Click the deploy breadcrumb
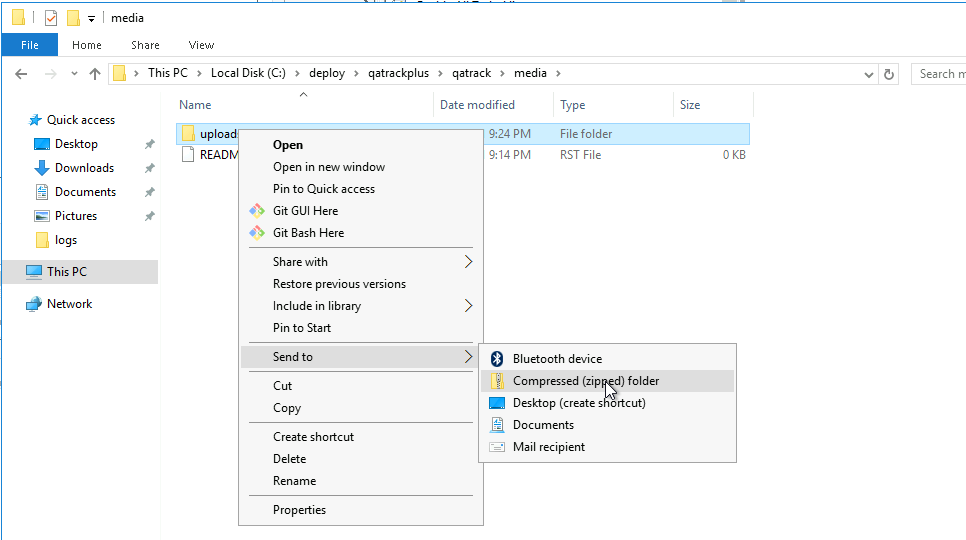This screenshot has height=540, width=966. point(327,73)
